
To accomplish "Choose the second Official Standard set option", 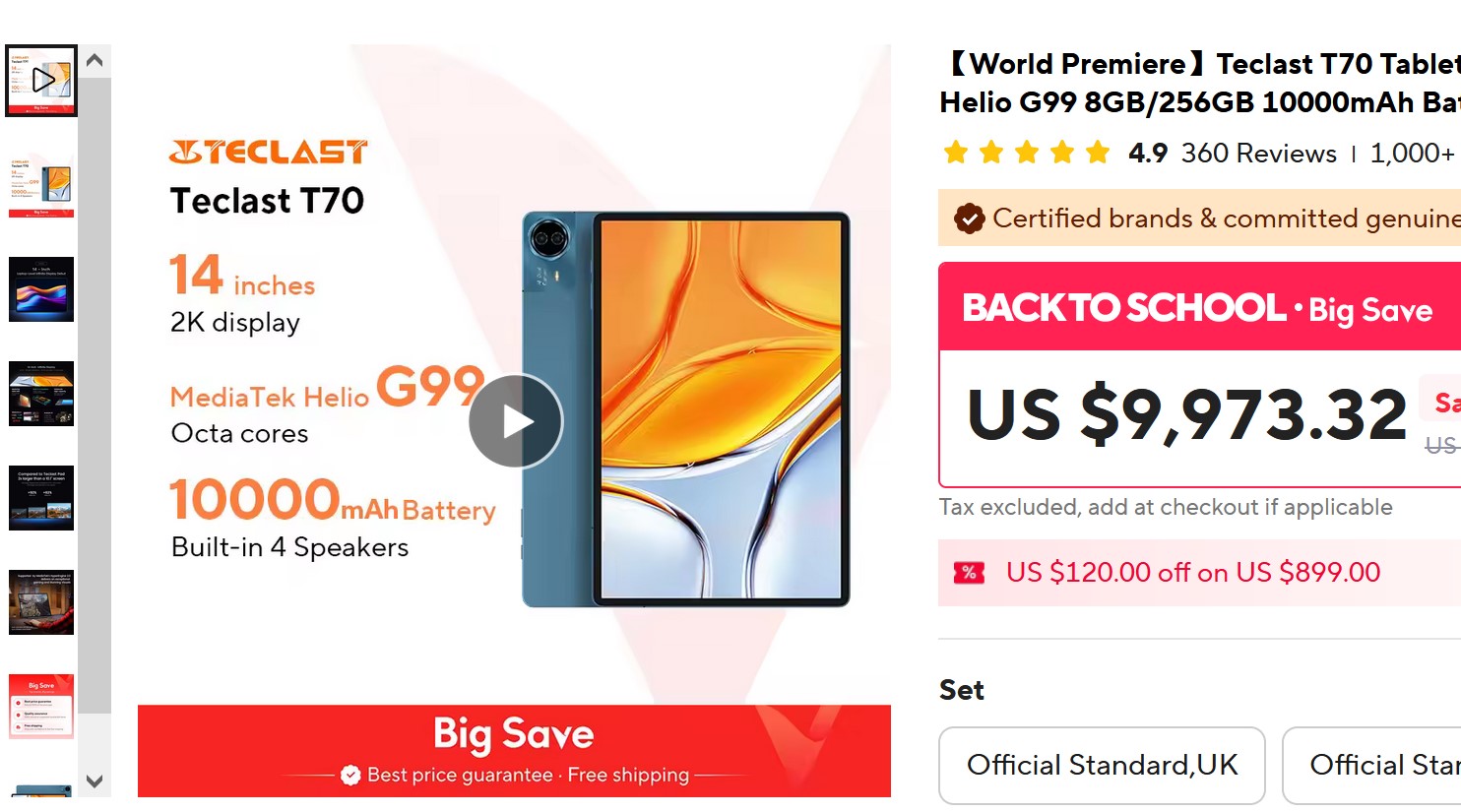I will tap(1371, 766).
